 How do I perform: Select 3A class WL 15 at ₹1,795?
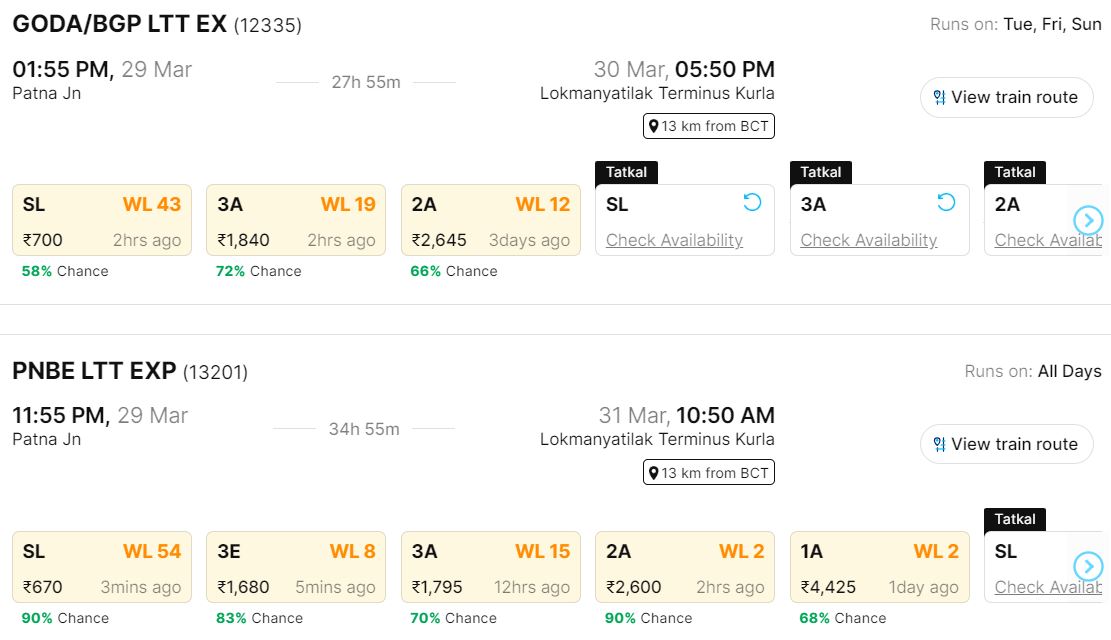click(x=490, y=567)
